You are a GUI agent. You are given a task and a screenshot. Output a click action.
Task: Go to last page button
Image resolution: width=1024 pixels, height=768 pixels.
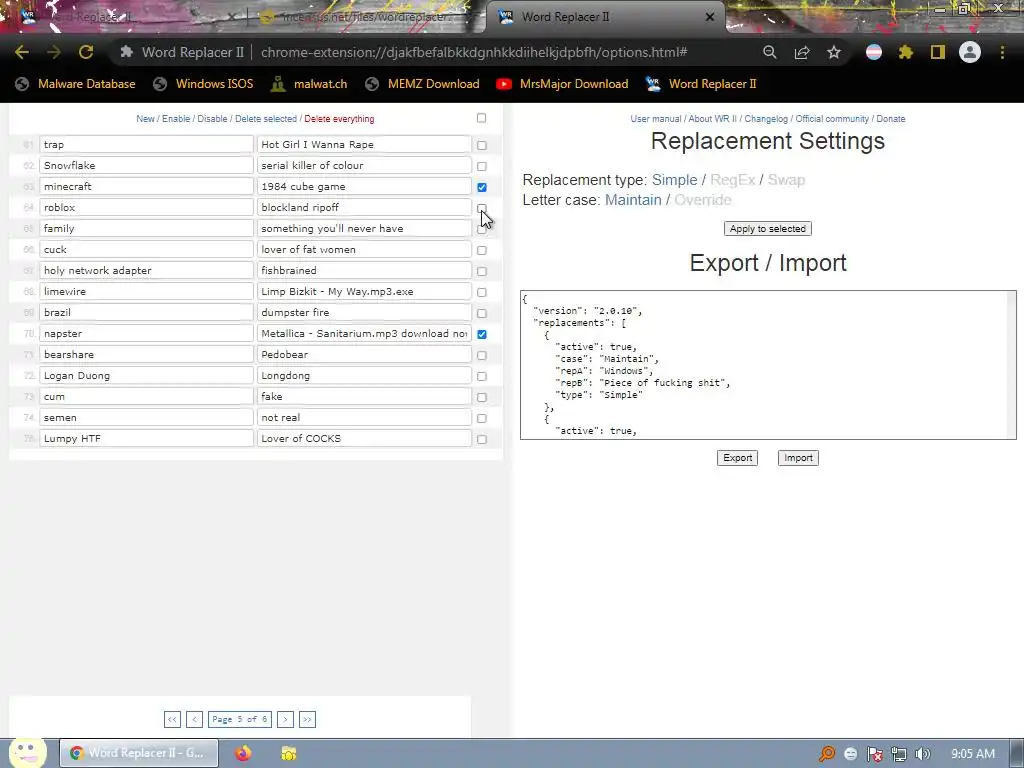[x=308, y=719]
